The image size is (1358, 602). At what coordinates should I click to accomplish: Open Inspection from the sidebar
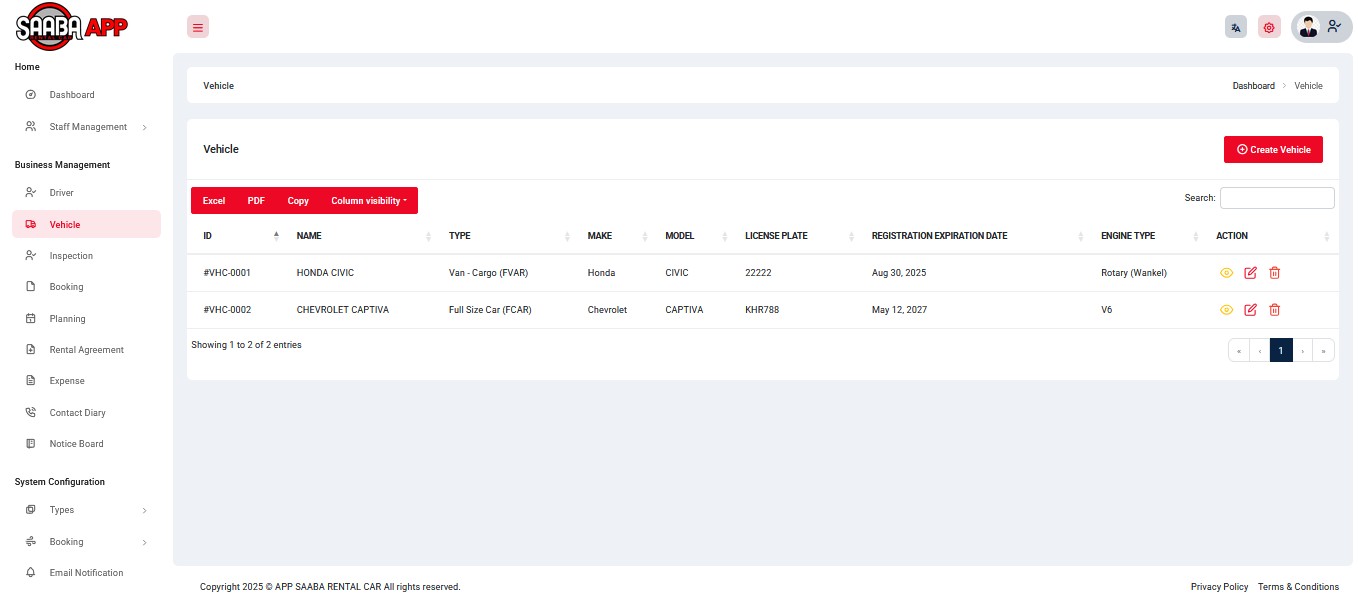71,256
